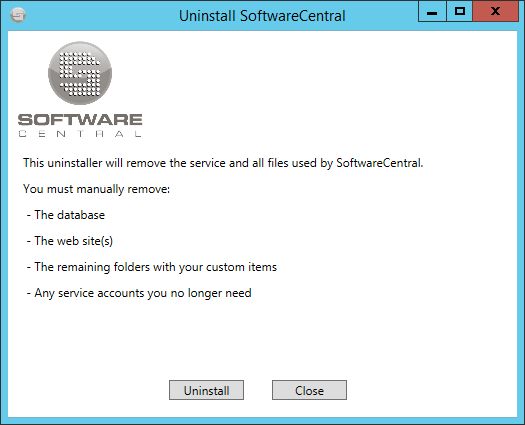The width and height of the screenshot is (525, 425).
Task: Click the 'custom items' words in list
Action: pos(241,267)
